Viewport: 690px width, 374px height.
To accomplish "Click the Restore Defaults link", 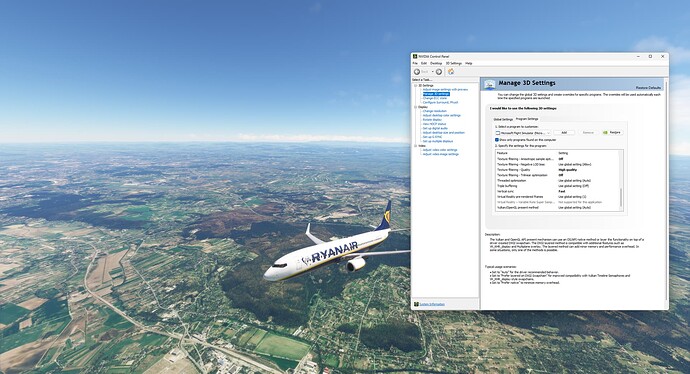I will (648, 88).
